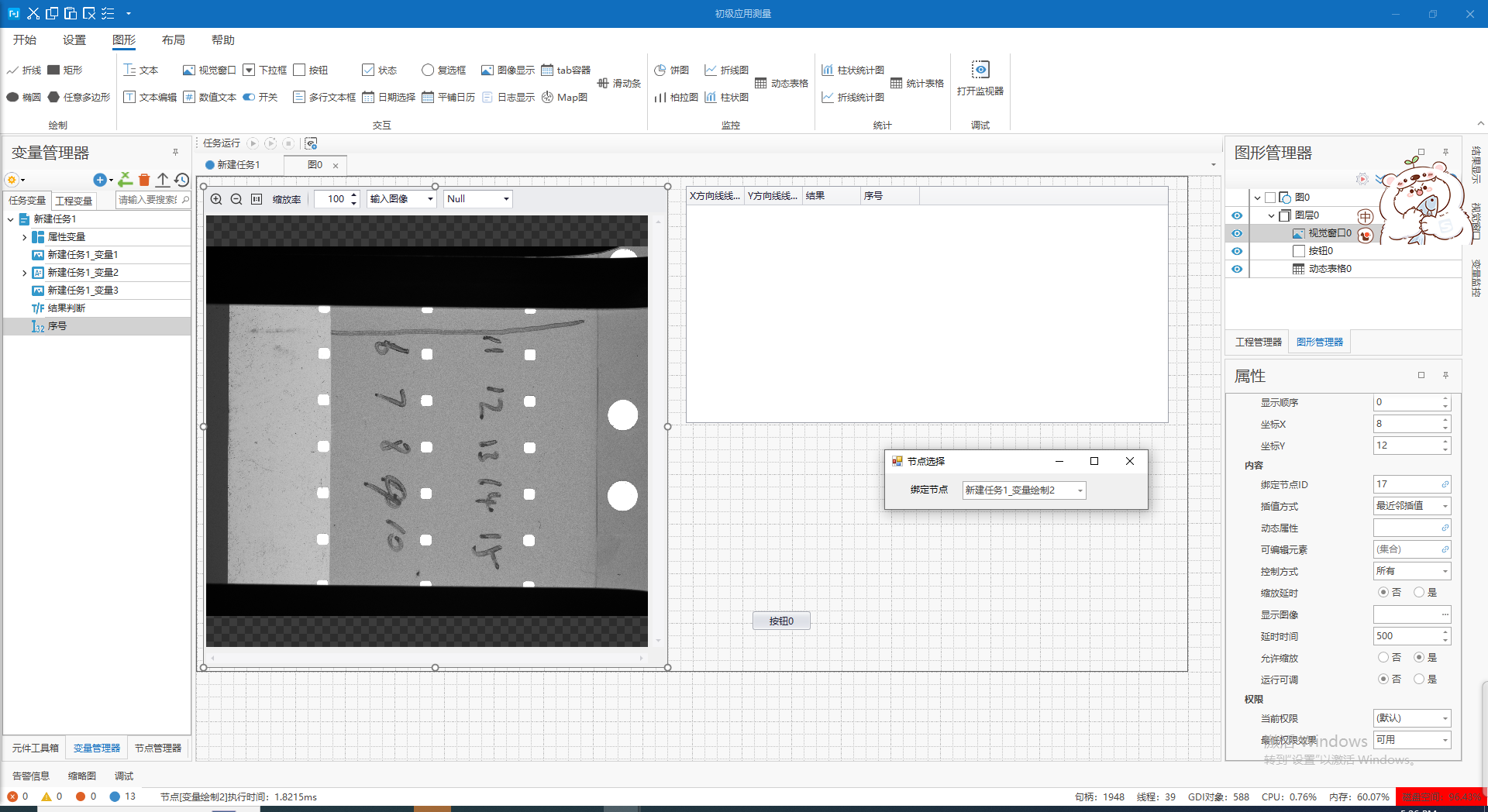1488x812 pixels.
Task: Insert a 滑动条 slider control
Action: [619, 84]
